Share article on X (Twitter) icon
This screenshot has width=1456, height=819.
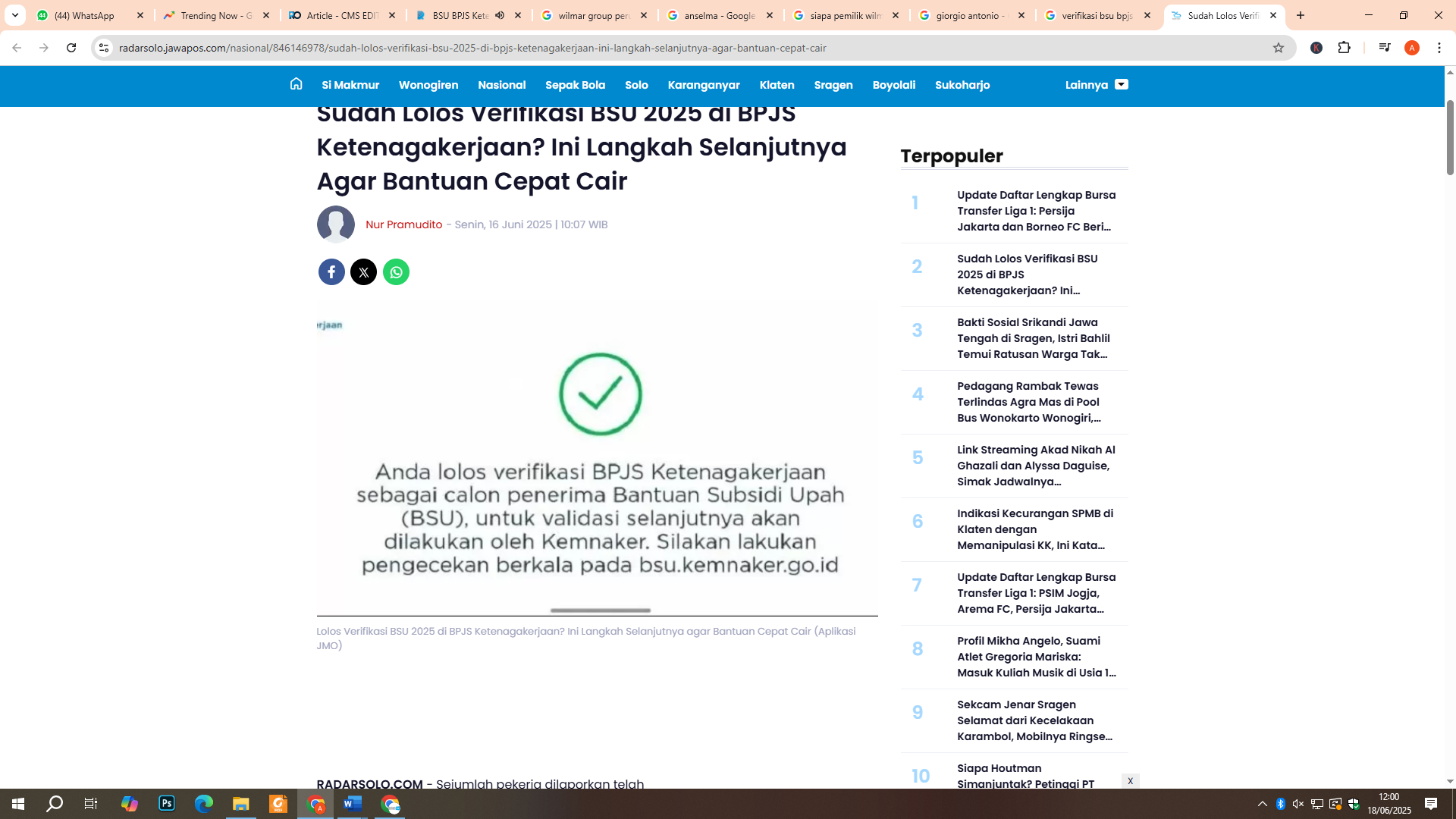[363, 271]
